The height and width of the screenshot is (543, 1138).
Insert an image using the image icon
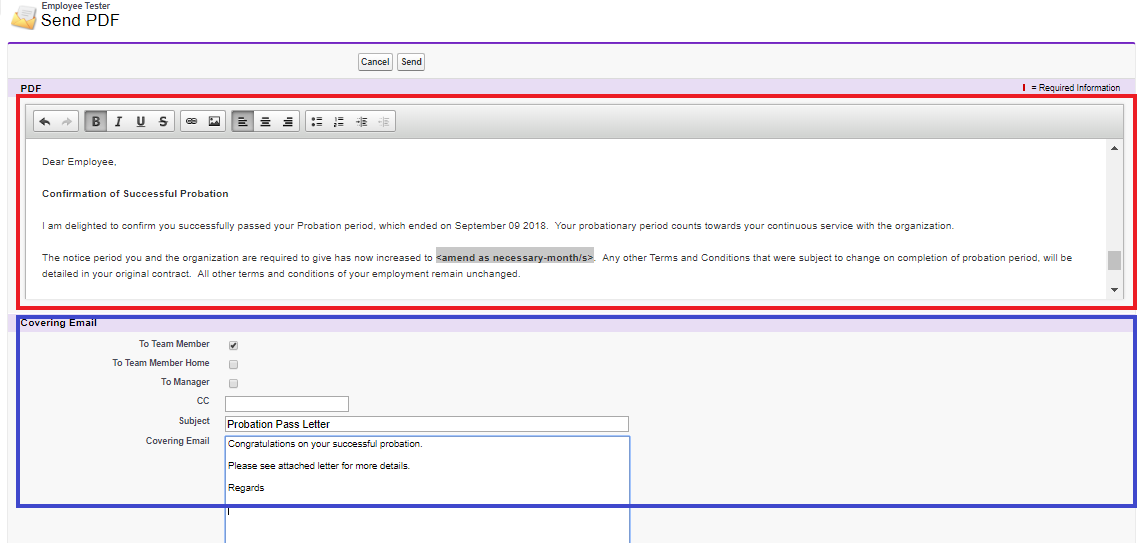click(214, 122)
